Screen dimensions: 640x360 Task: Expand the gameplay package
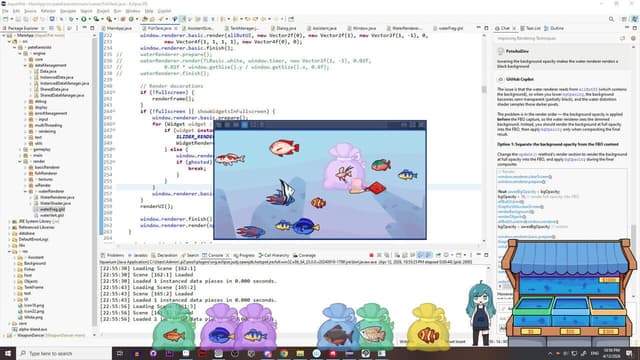pyautogui.click(x=20, y=149)
